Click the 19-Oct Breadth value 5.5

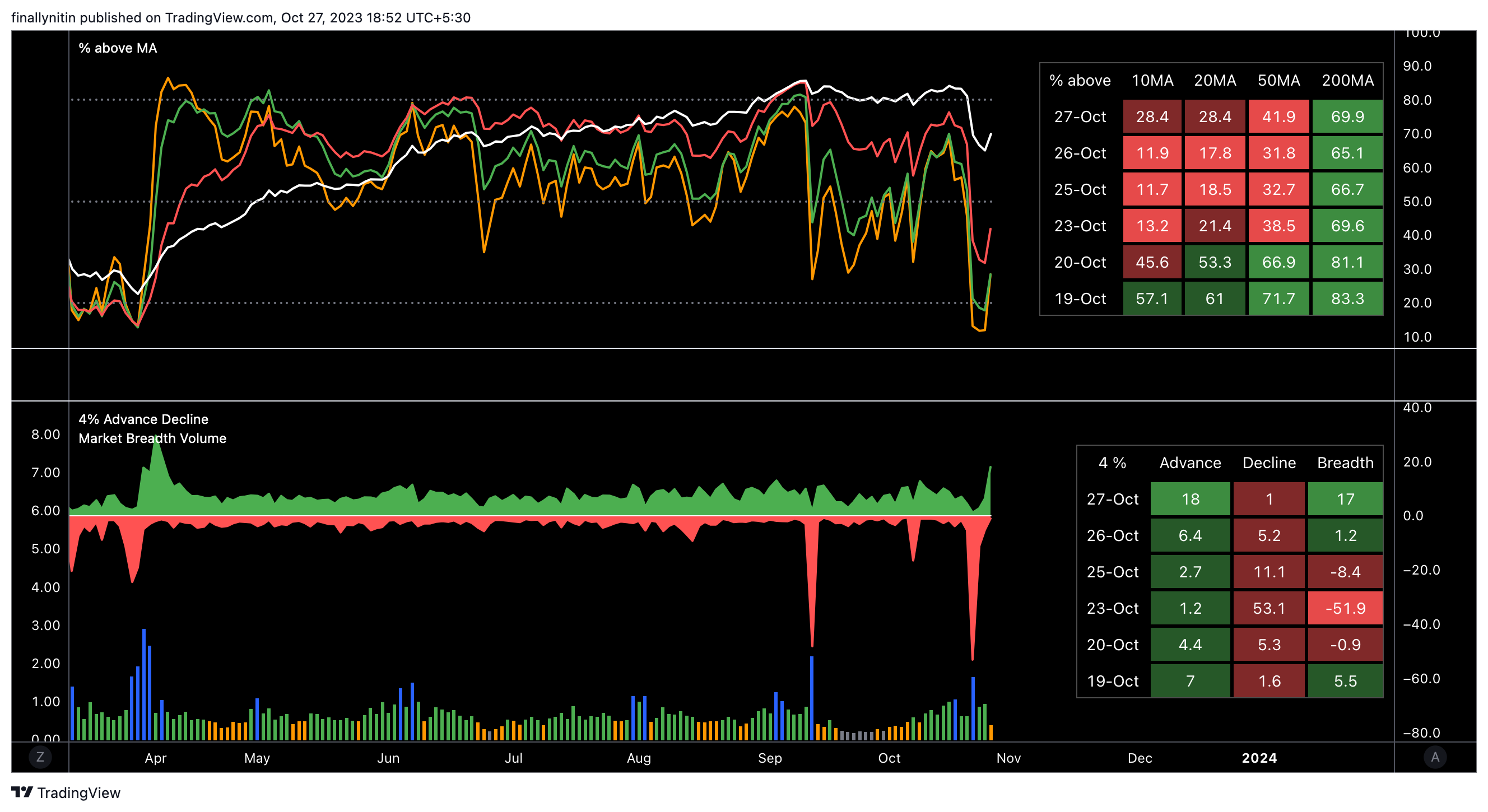tap(1345, 681)
